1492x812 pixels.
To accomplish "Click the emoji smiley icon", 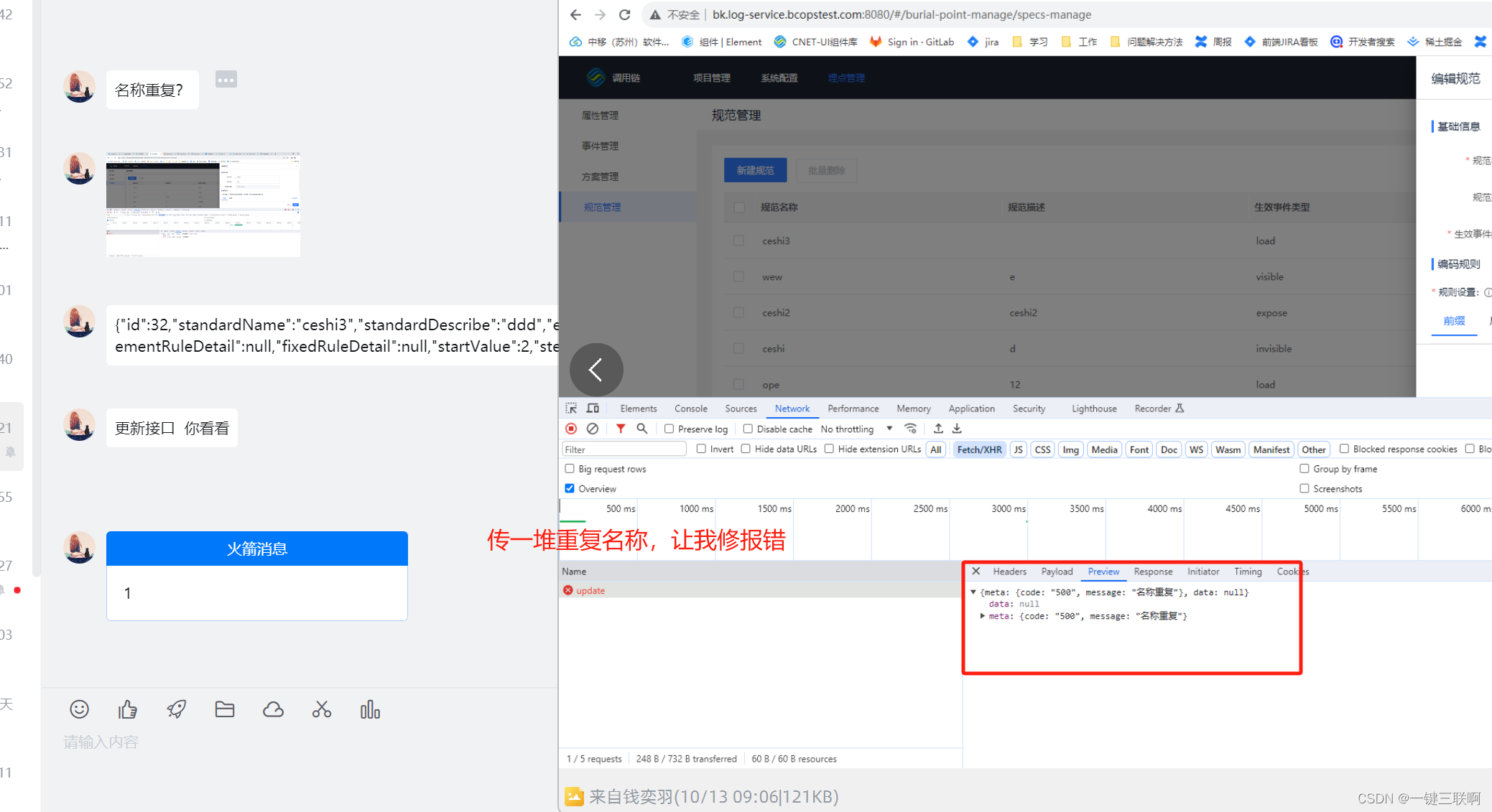I will tap(79, 709).
